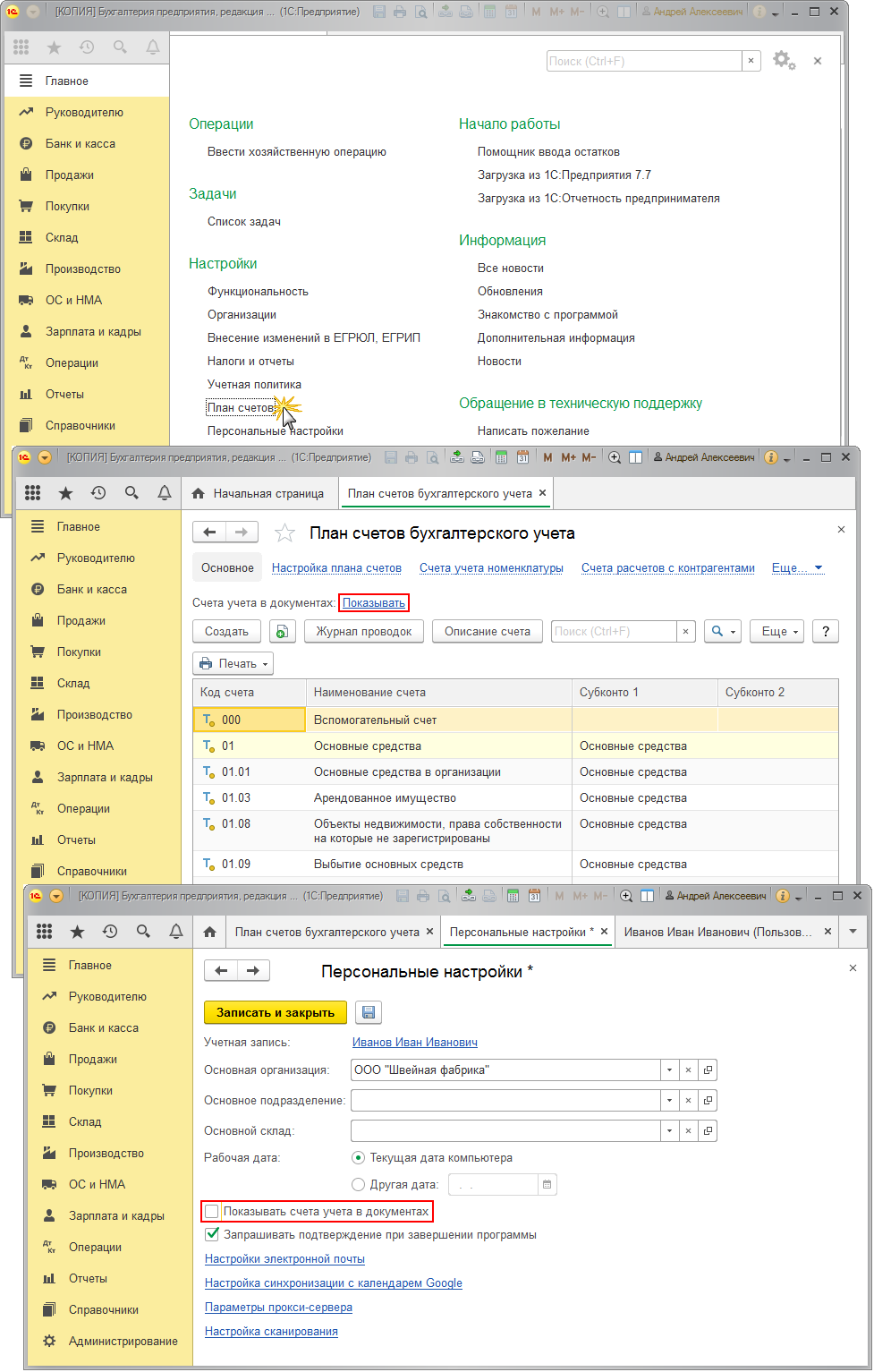The width and height of the screenshot is (874, 1372).
Task: Open the Основная организация dropdown list
Action: click(669, 1070)
